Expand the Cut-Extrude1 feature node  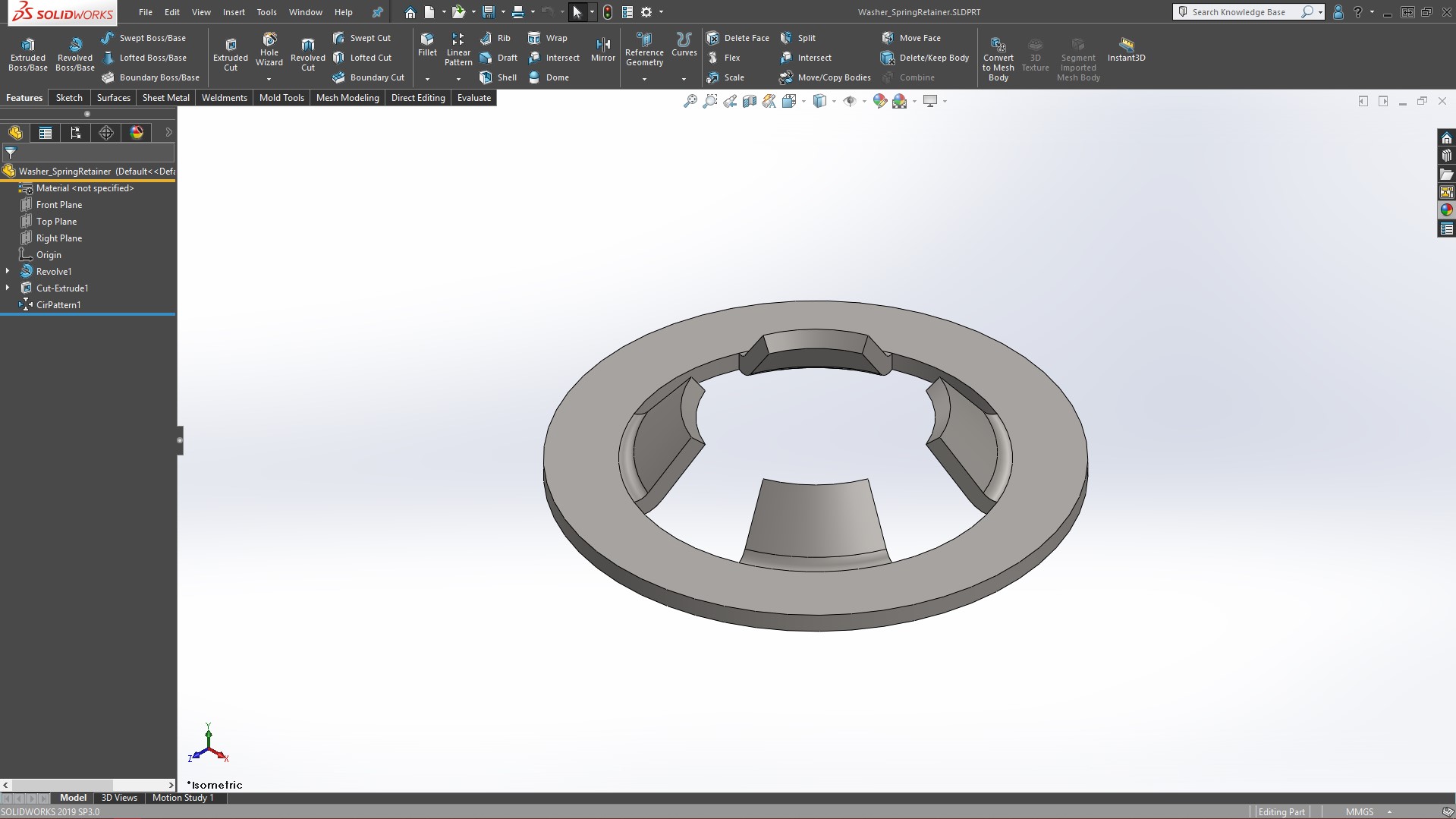coord(8,288)
